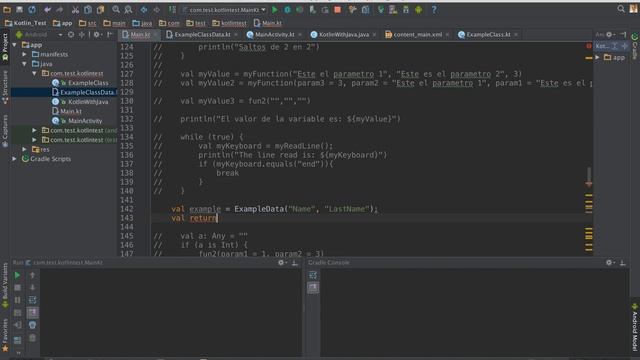Viewport: 640px width, 360px height.
Task: Open the Android SDK Manager icon
Action: 406,9
